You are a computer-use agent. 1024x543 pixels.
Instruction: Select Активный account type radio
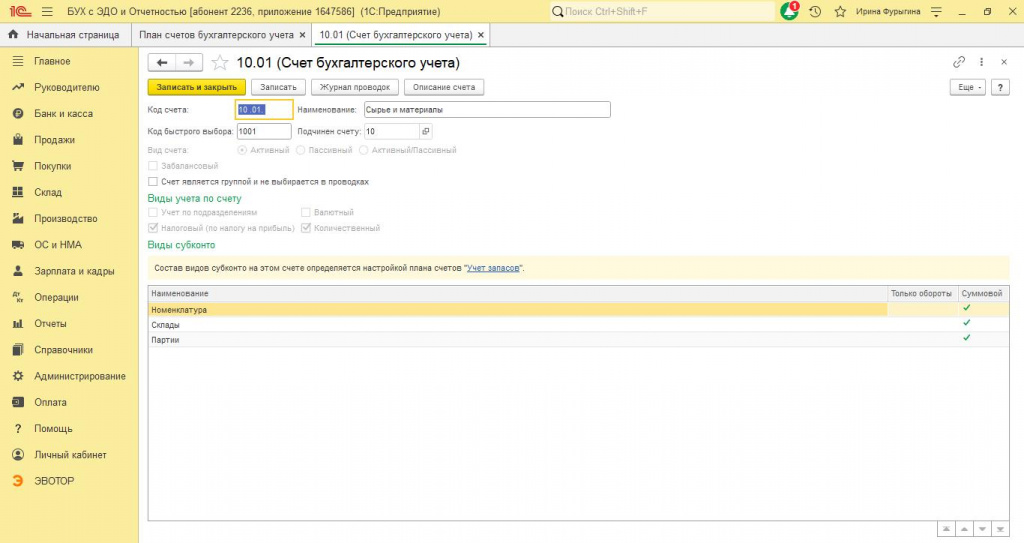pos(242,150)
